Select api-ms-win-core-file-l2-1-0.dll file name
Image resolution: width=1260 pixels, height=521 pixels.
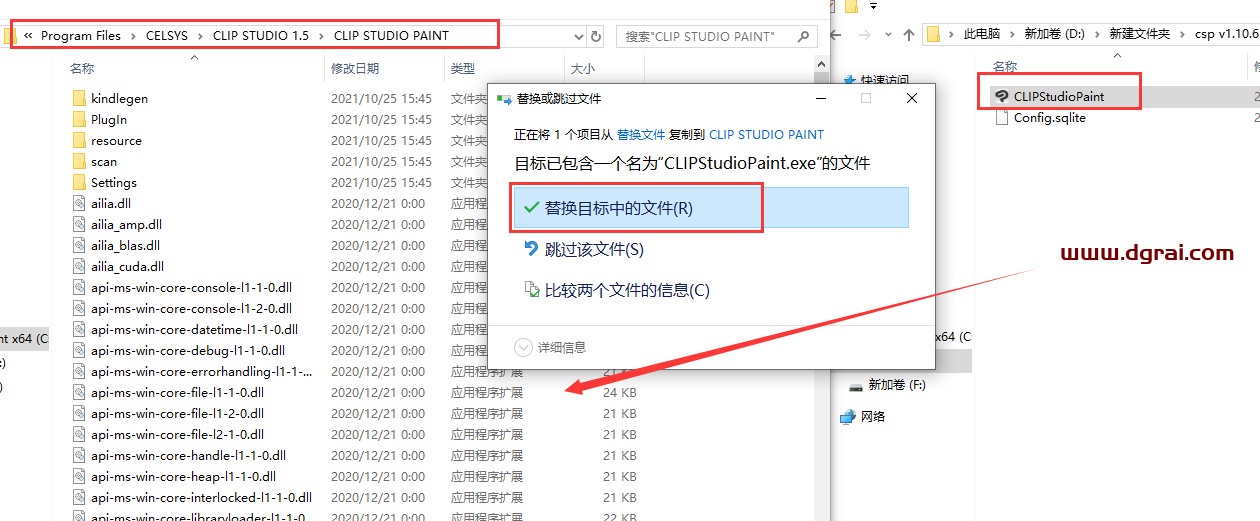[x=177, y=435]
